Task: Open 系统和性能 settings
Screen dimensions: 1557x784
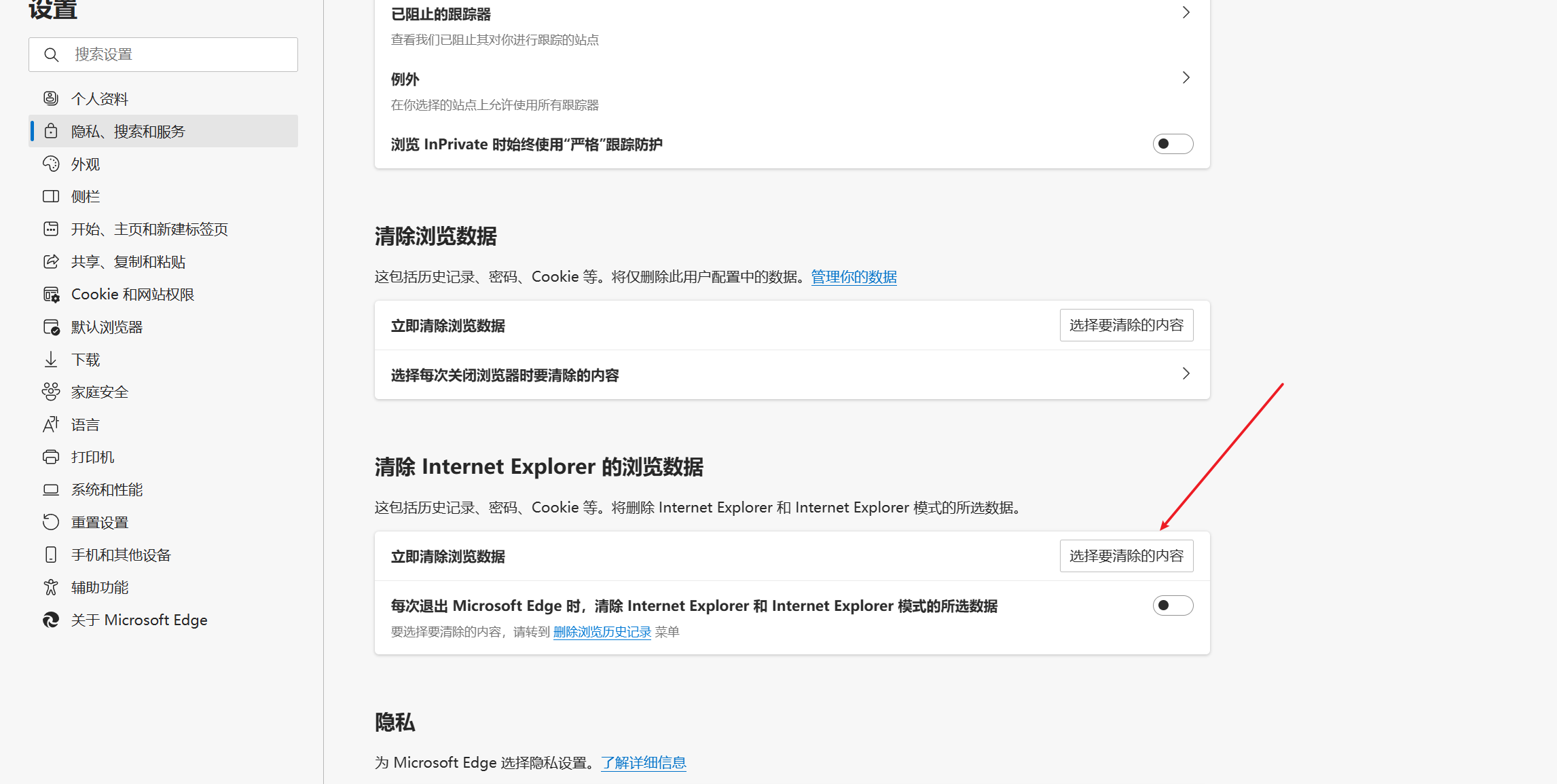Action: [x=107, y=489]
